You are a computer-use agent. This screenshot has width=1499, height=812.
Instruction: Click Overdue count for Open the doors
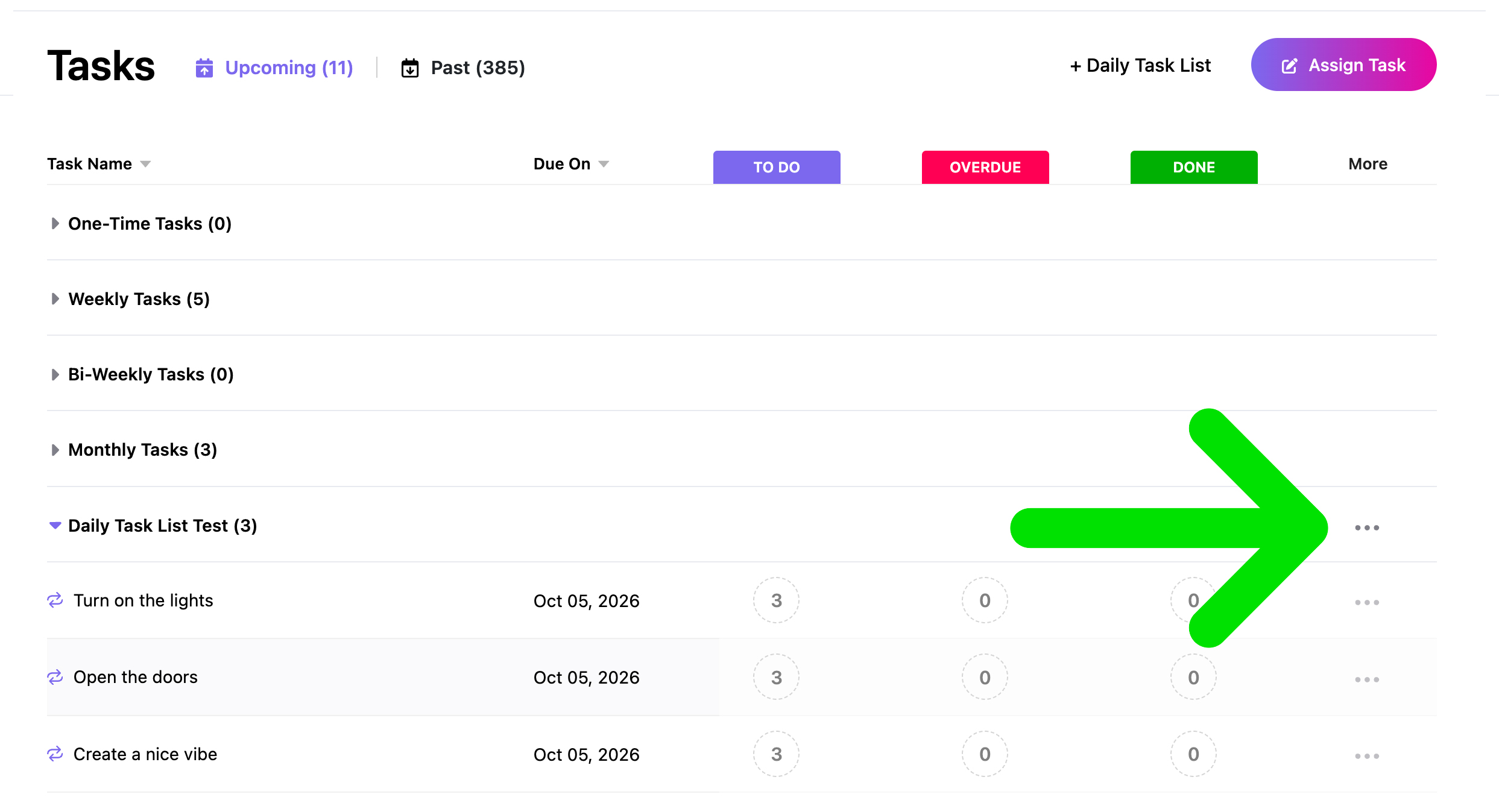(x=985, y=677)
